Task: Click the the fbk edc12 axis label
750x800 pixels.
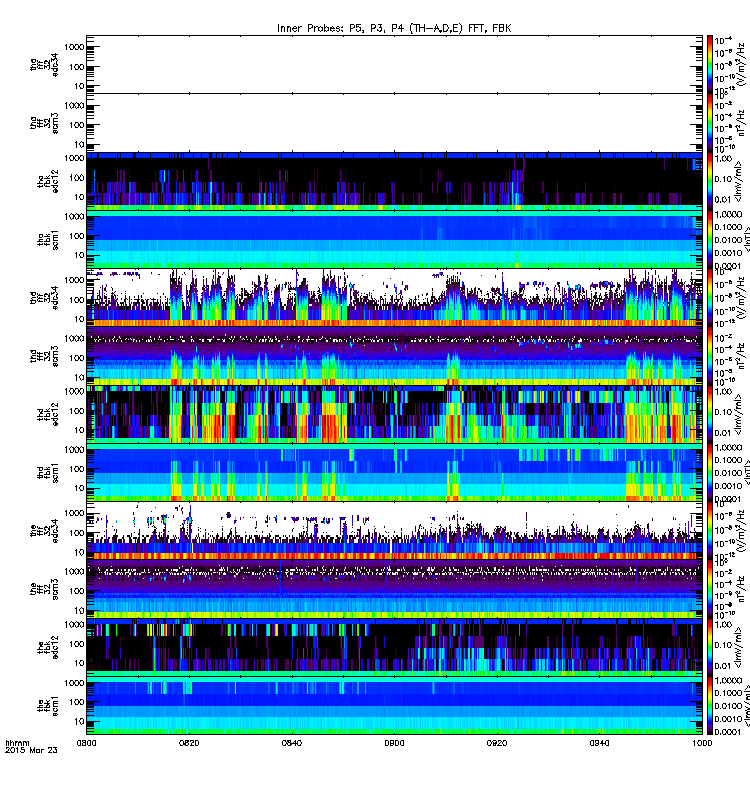Action: tap(47, 647)
